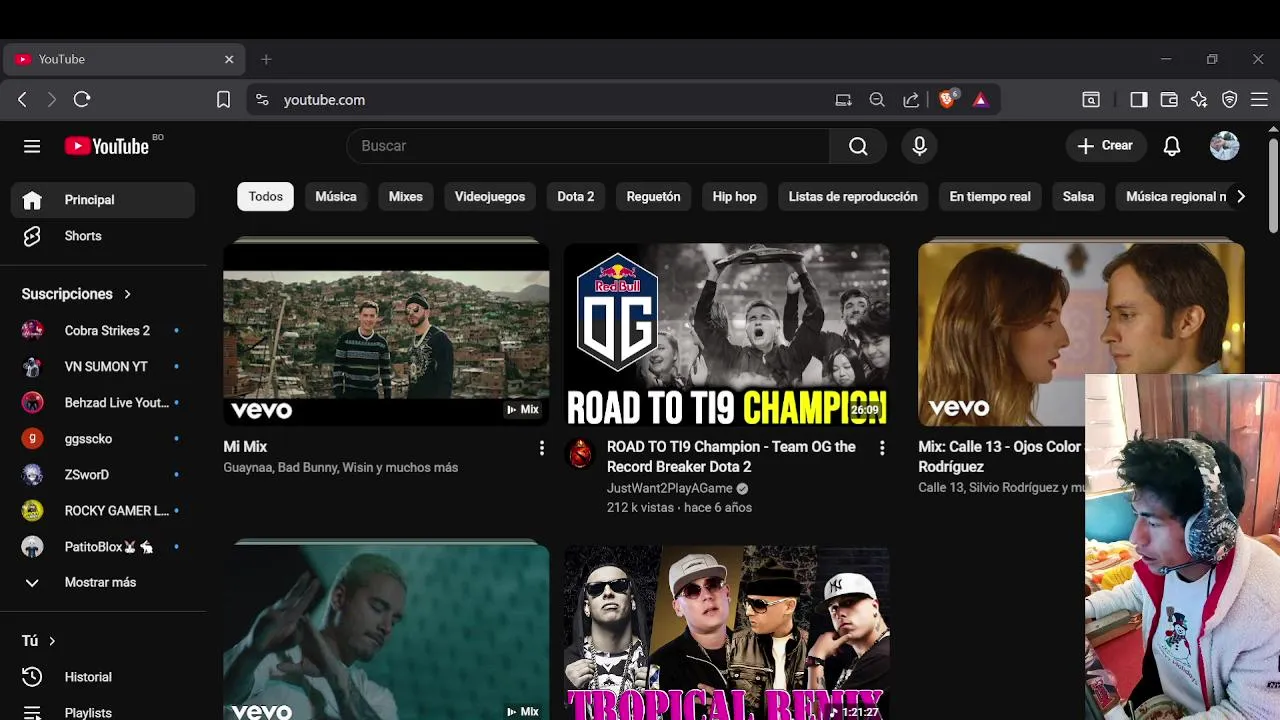1280x720 pixels.
Task: Select the Mixes filter chip
Action: (x=406, y=197)
